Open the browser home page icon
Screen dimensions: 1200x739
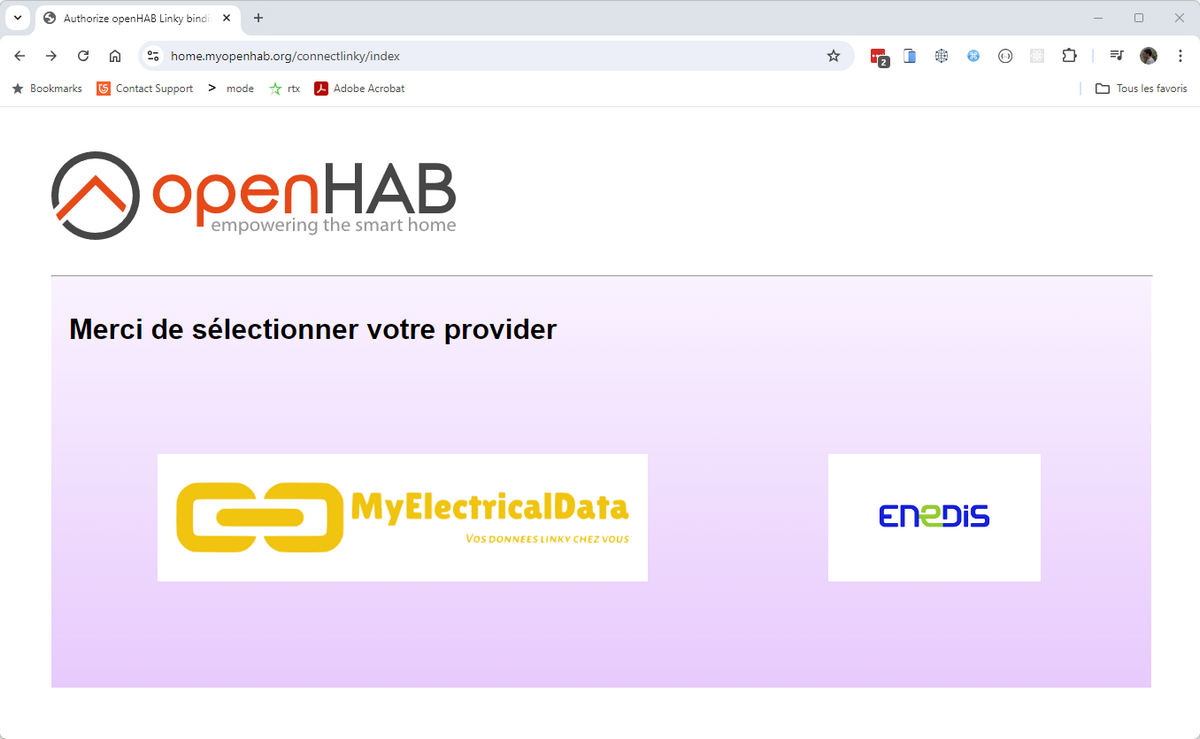pos(115,56)
